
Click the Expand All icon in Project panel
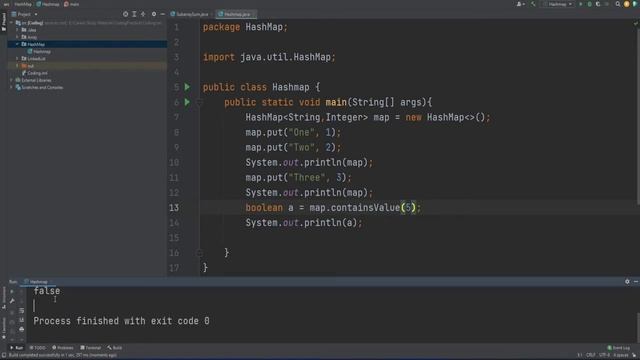coord(134,14)
